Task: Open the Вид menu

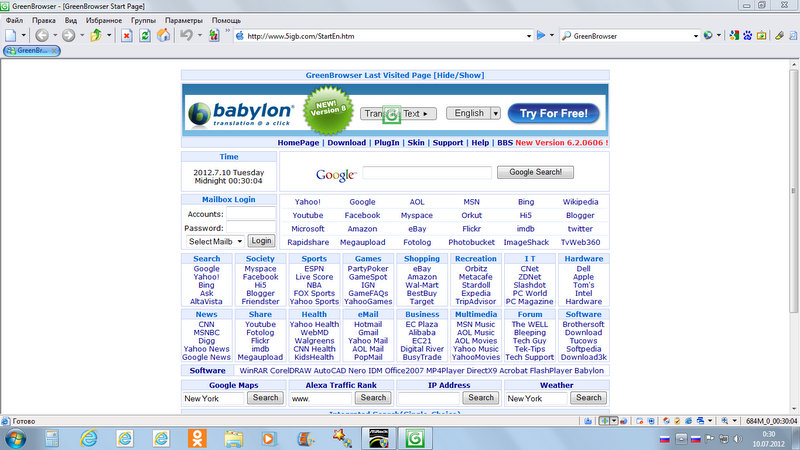Action: click(x=71, y=20)
